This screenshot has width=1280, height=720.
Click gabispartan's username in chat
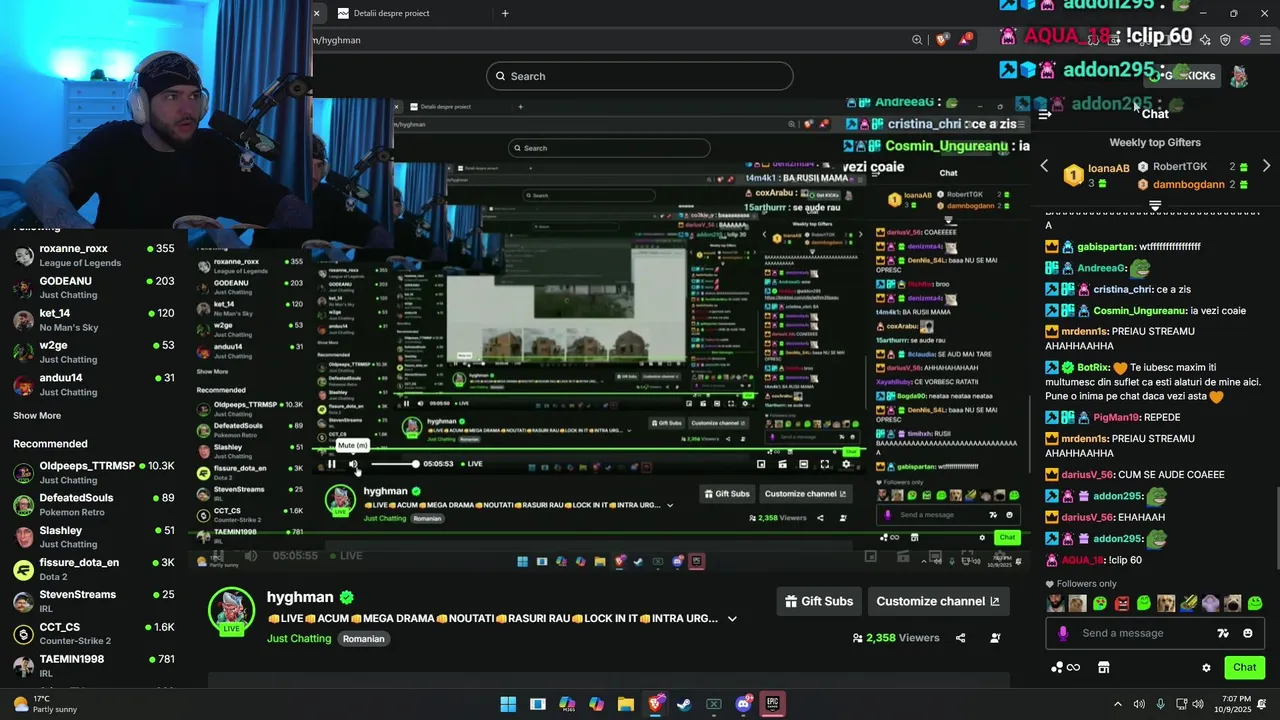(1107, 247)
